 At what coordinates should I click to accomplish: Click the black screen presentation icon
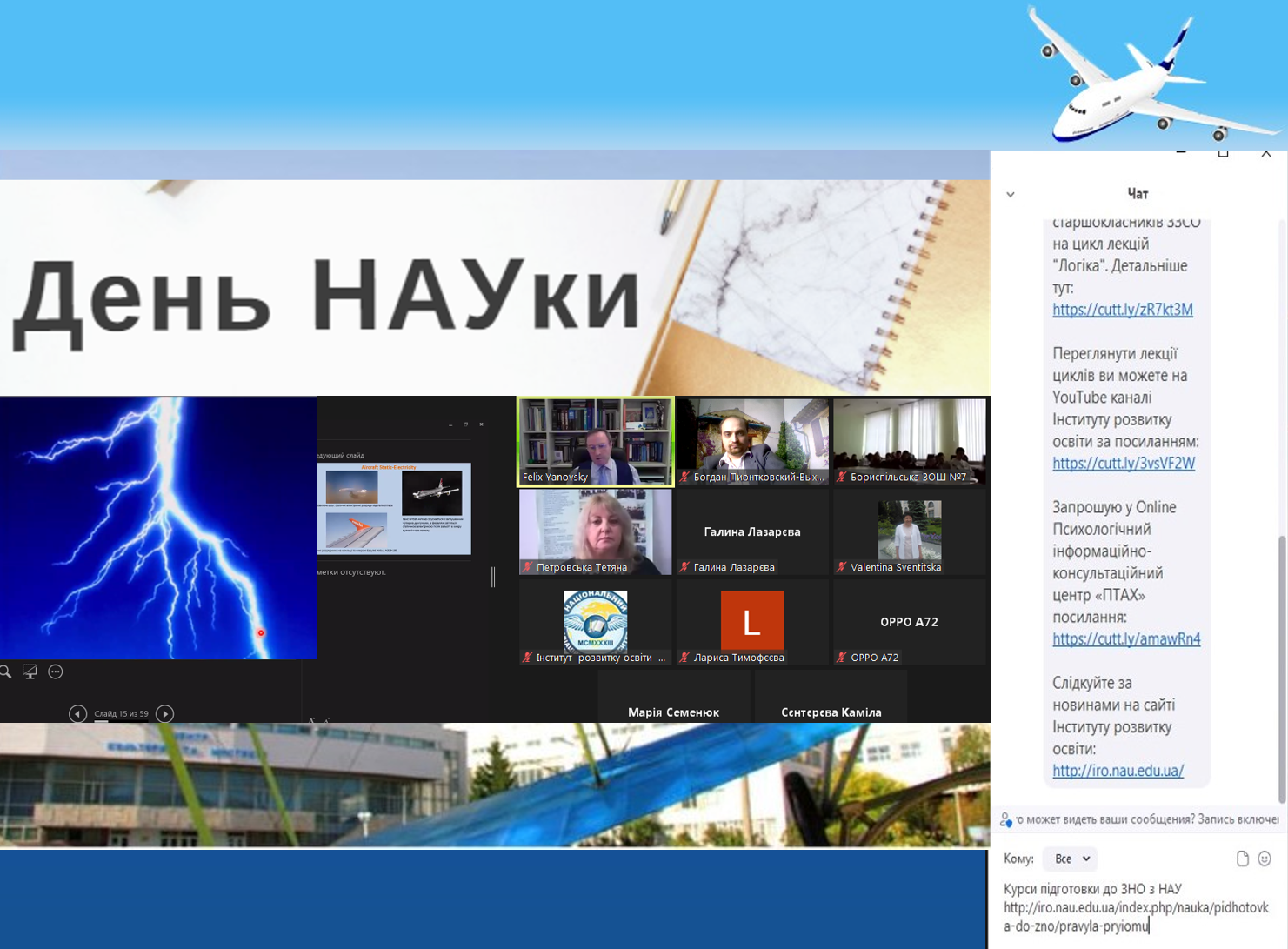(30, 672)
